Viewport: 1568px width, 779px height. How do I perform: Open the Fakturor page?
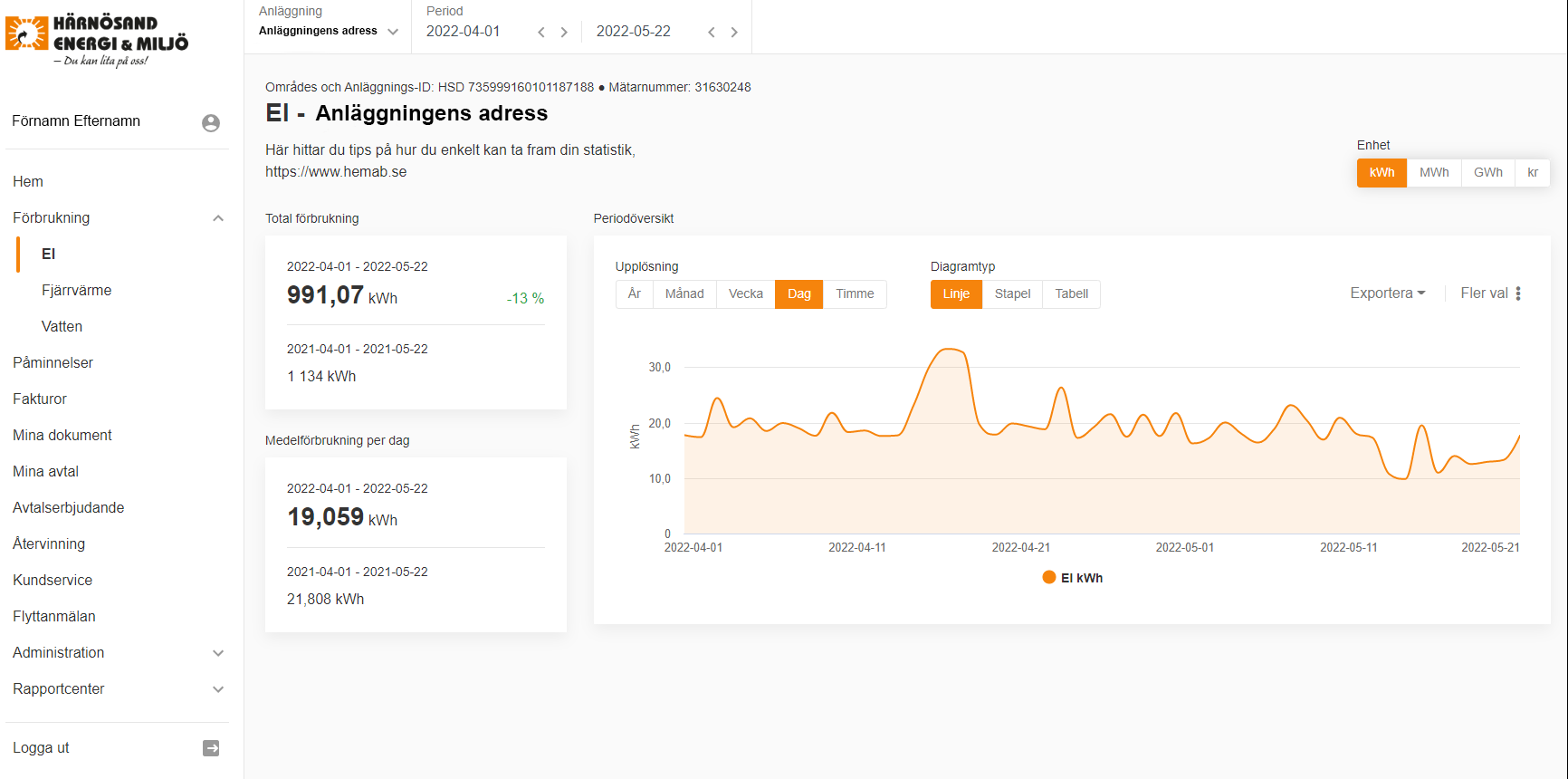pos(40,399)
